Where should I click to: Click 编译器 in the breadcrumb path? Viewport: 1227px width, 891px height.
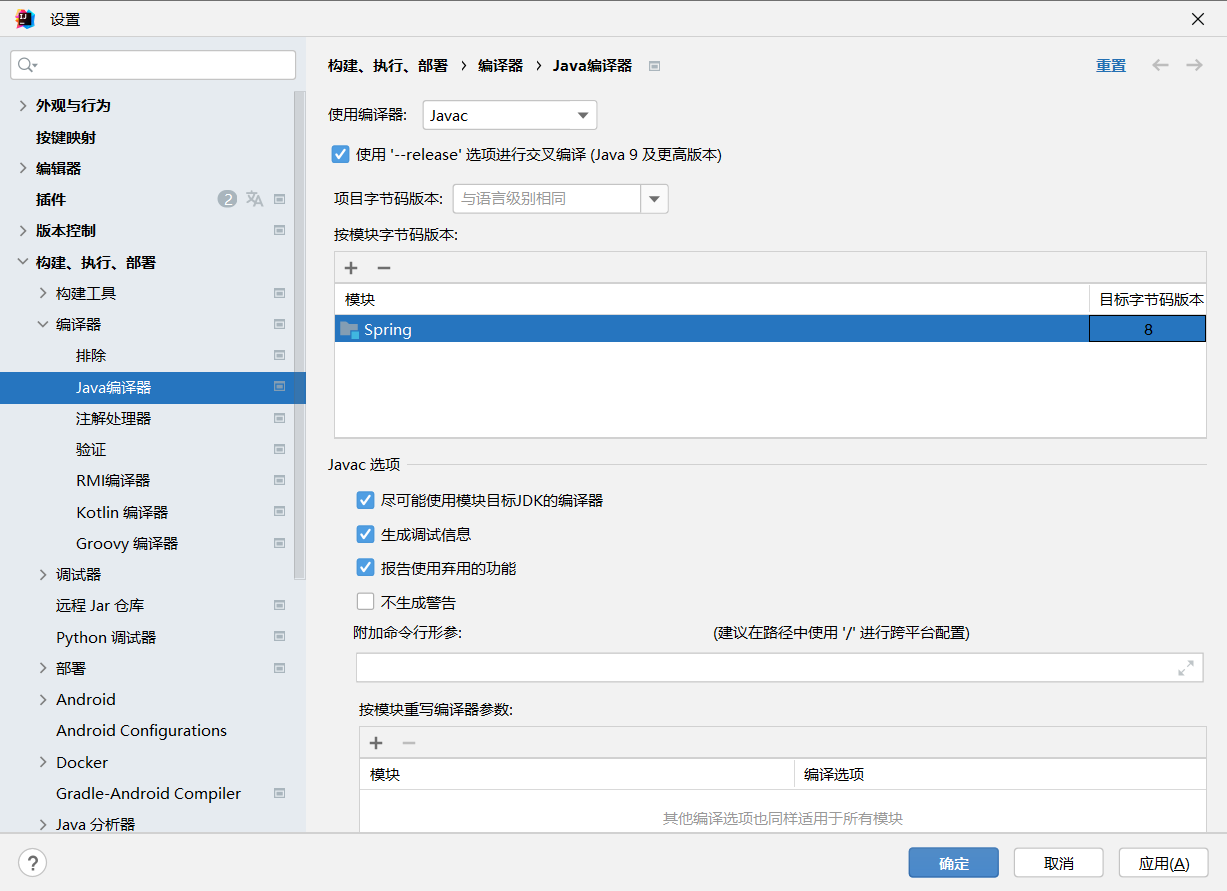[x=500, y=65]
